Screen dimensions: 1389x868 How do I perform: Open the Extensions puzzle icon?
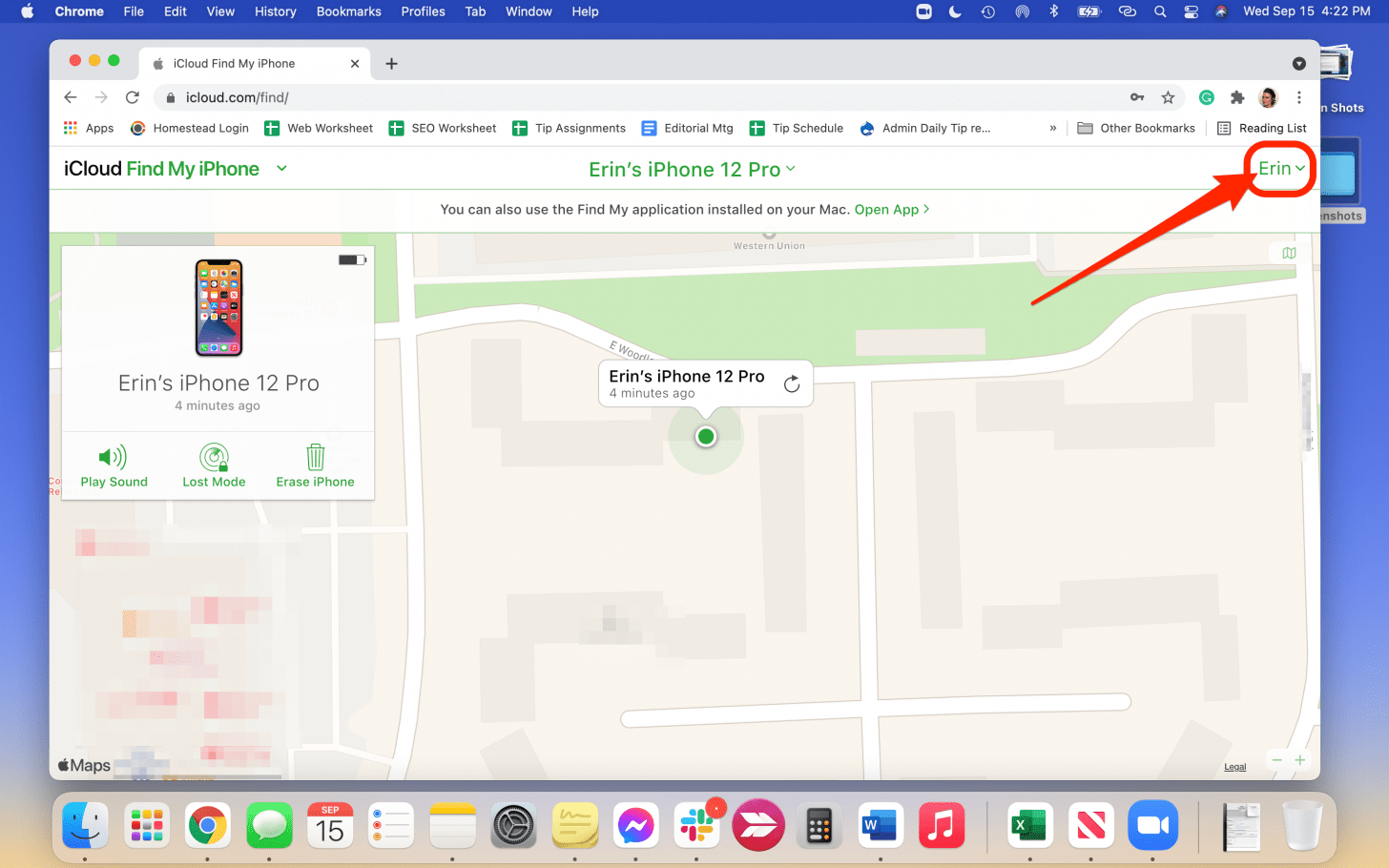point(1237,97)
